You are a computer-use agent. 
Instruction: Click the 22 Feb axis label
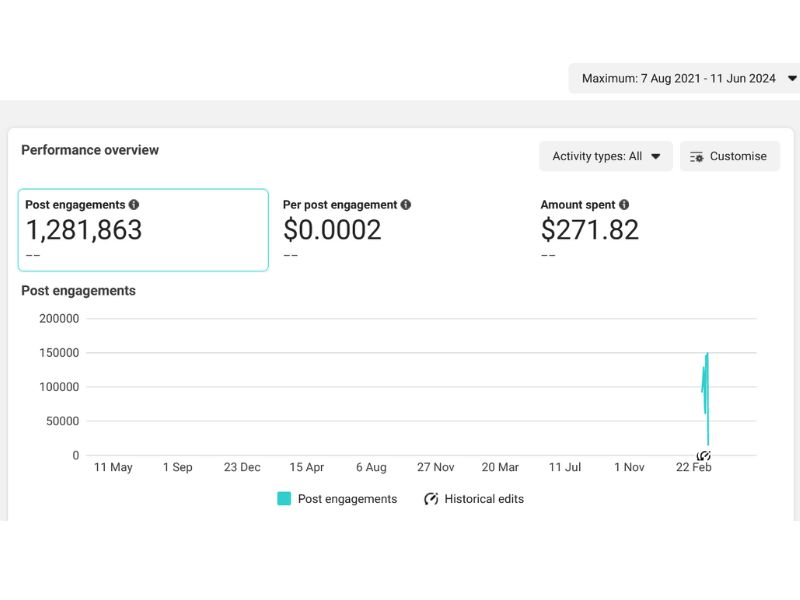pyautogui.click(x=693, y=467)
